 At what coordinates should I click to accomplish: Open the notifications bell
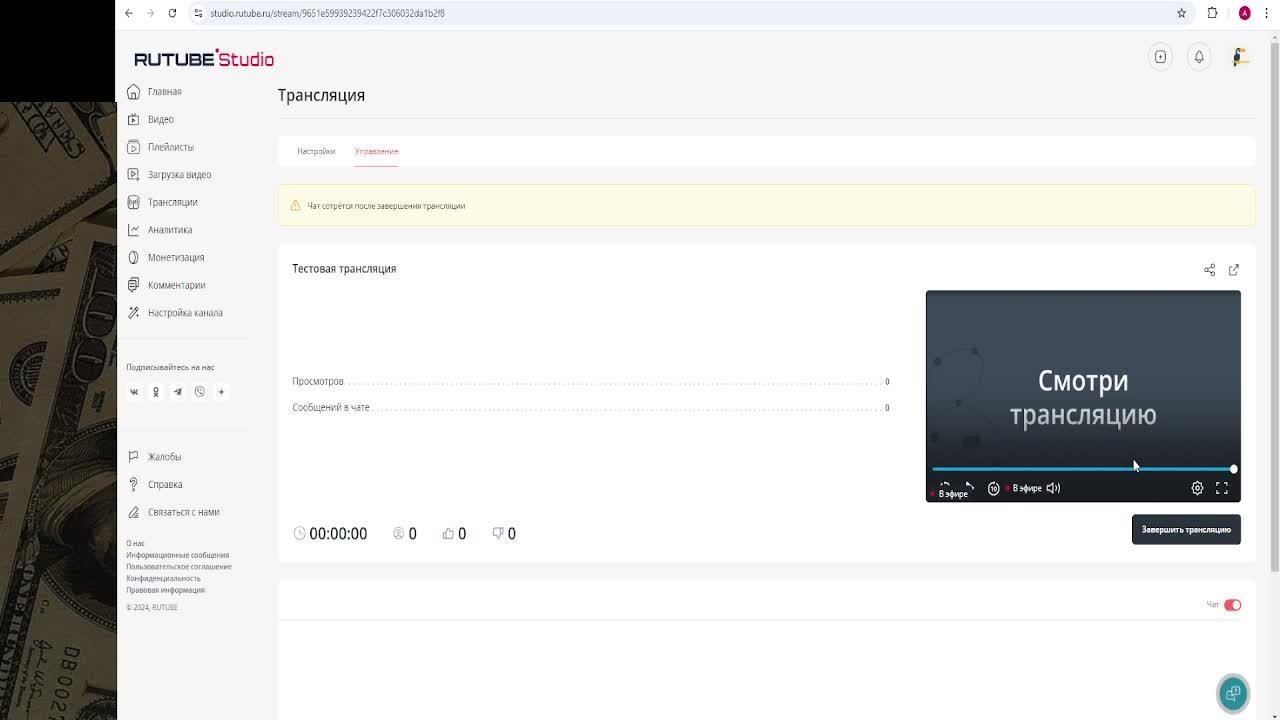[1199, 57]
